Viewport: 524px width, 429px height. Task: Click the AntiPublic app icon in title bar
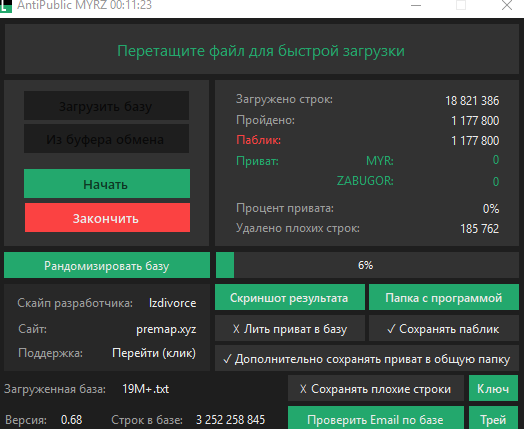coord(6,6)
